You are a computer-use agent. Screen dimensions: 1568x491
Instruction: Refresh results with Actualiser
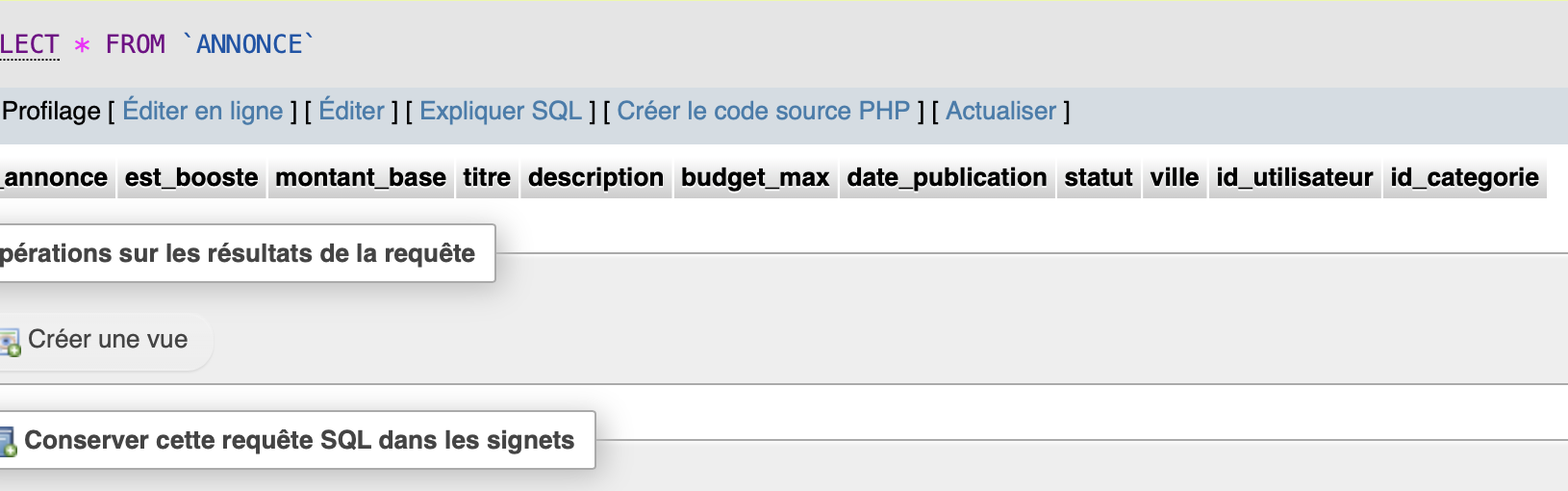coord(1000,112)
